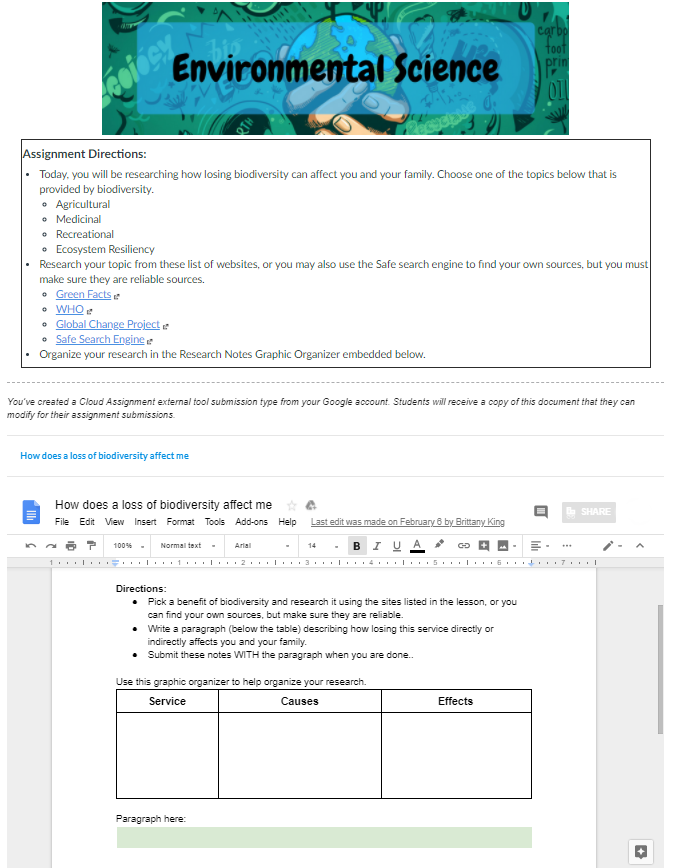Click the print icon

tap(70, 546)
